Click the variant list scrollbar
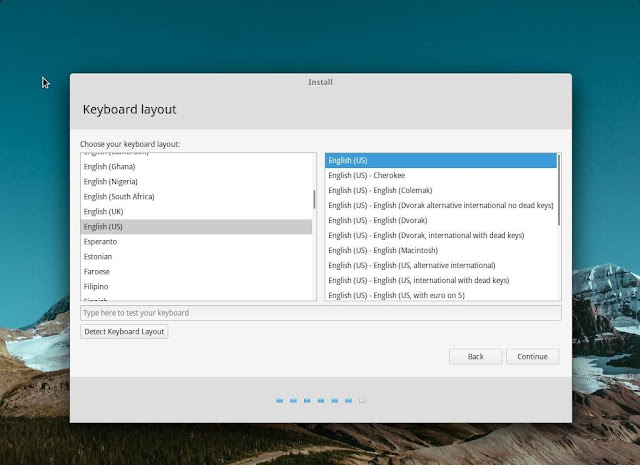 pyautogui.click(x=558, y=190)
